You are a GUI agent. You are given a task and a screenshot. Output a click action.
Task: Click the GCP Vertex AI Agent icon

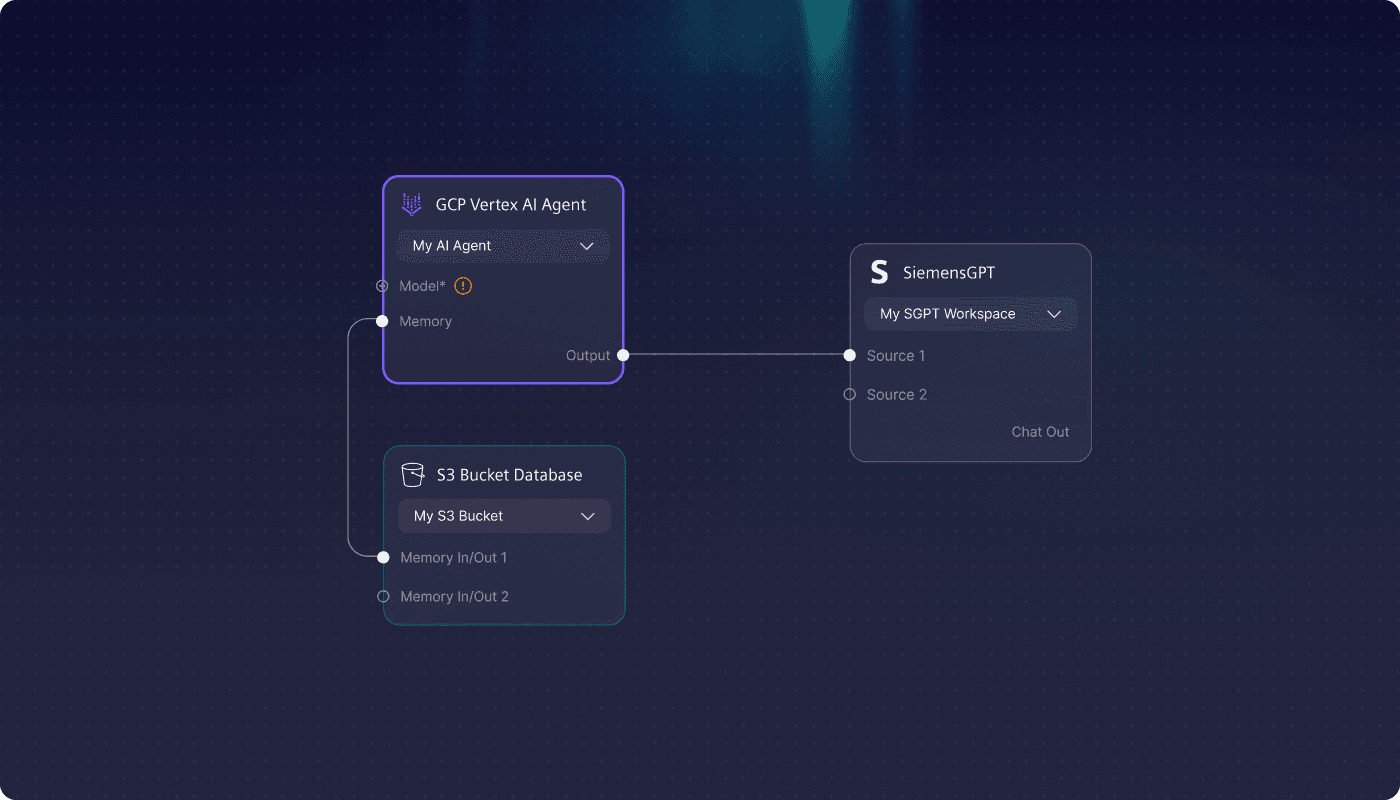pos(411,205)
